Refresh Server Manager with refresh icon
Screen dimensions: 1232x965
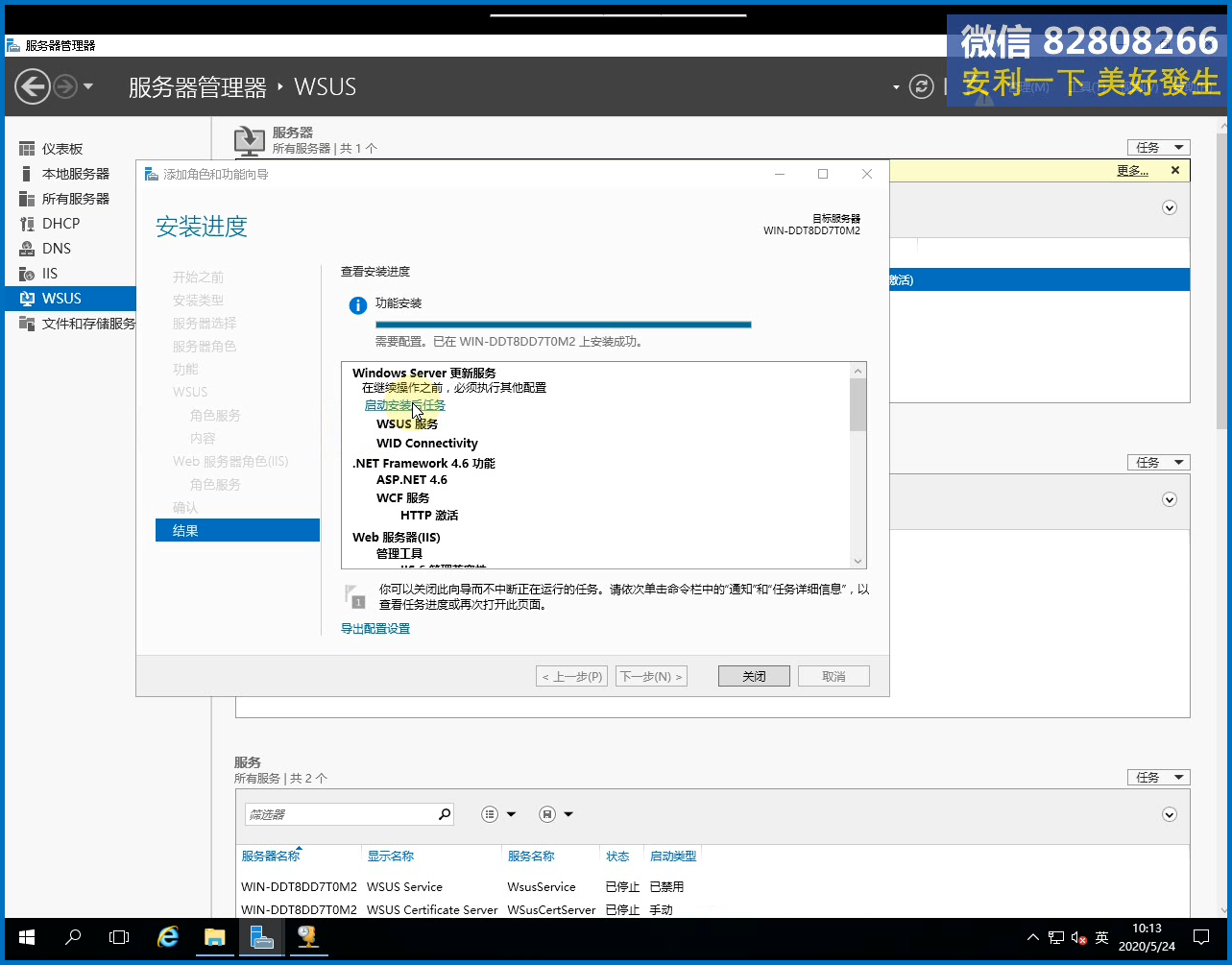click(922, 87)
